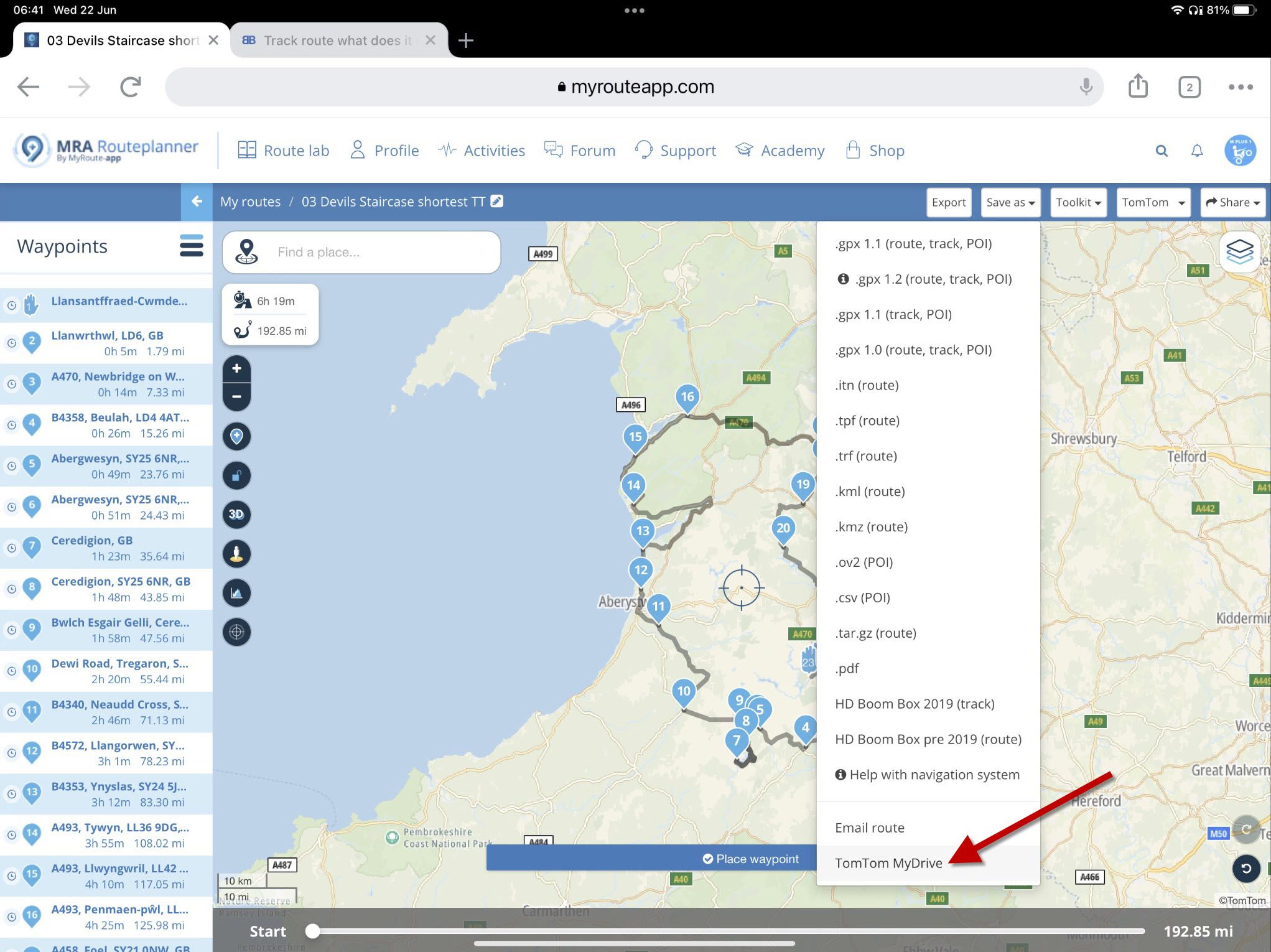Open the search magnifier icon
Screen dimensions: 1271x952
[1162, 151]
